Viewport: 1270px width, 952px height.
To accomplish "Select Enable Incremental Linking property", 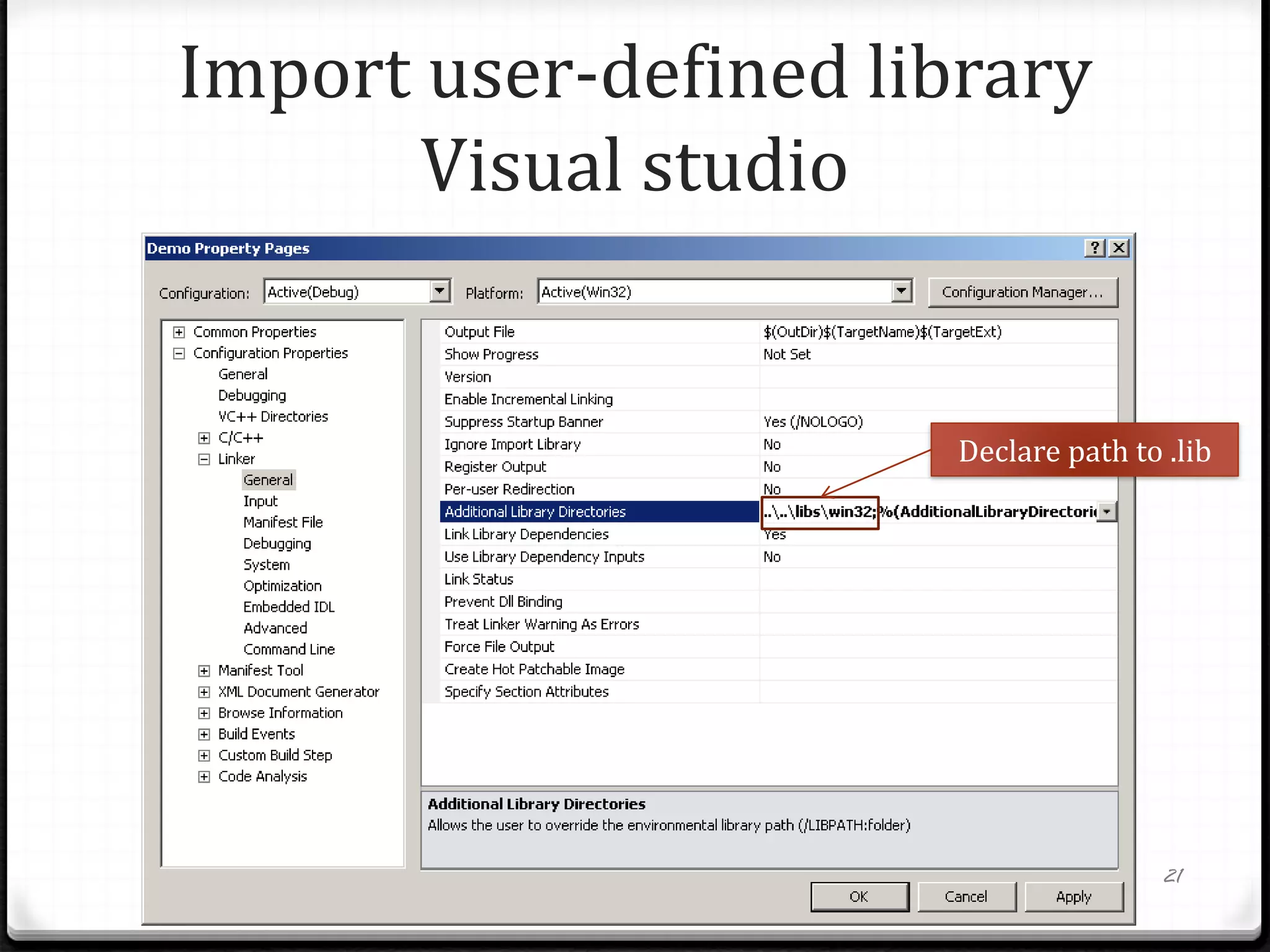I will (x=599, y=400).
